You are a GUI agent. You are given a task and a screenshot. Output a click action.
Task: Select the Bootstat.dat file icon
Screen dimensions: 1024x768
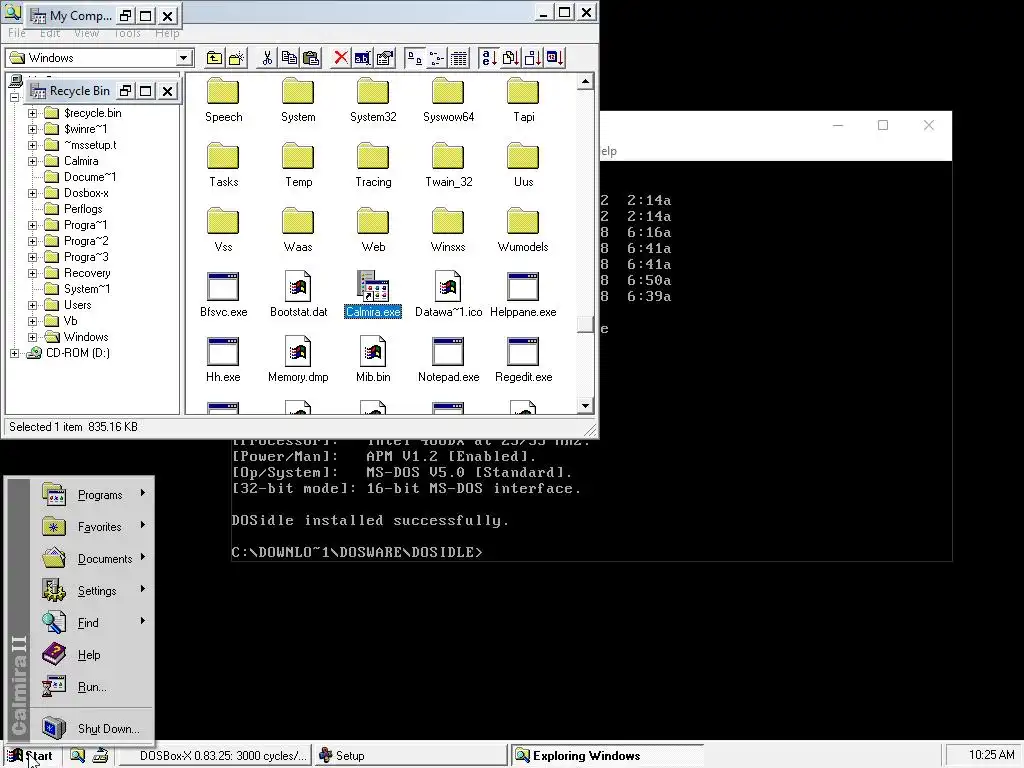coord(298,295)
